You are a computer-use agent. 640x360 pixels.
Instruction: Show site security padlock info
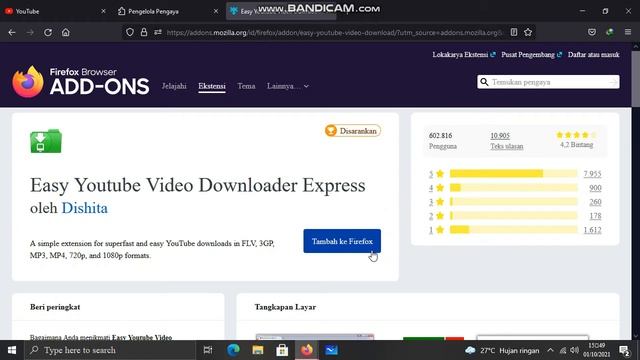point(144,32)
